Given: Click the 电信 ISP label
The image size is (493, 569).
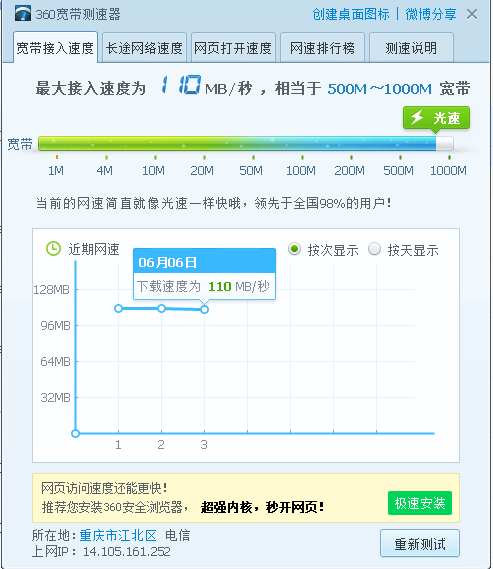Looking at the screenshot, I should [177, 535].
